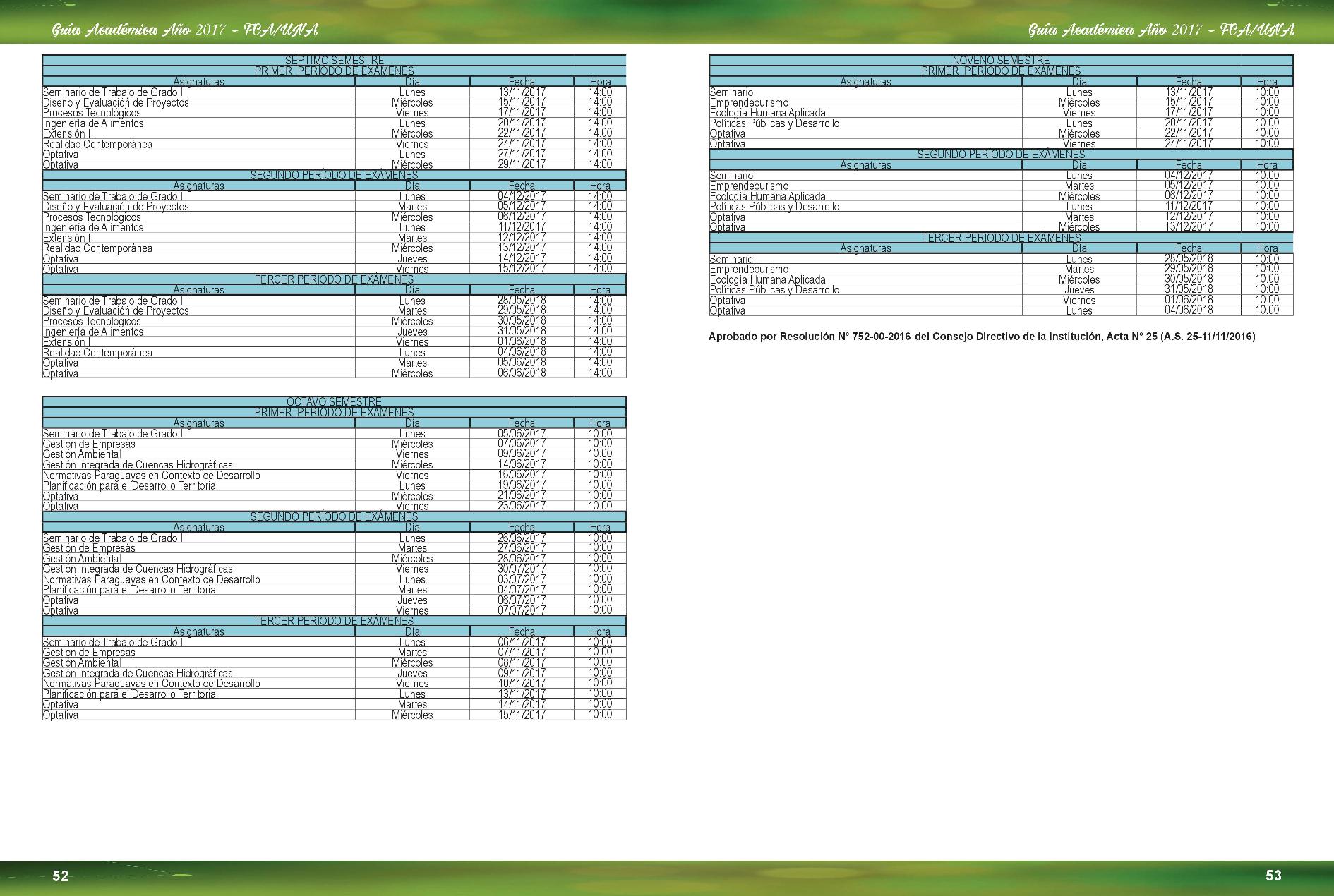This screenshot has width=1334, height=896.
Task: Click 'Jueves' day cell dated 06/07/2017
Action: coord(412,600)
